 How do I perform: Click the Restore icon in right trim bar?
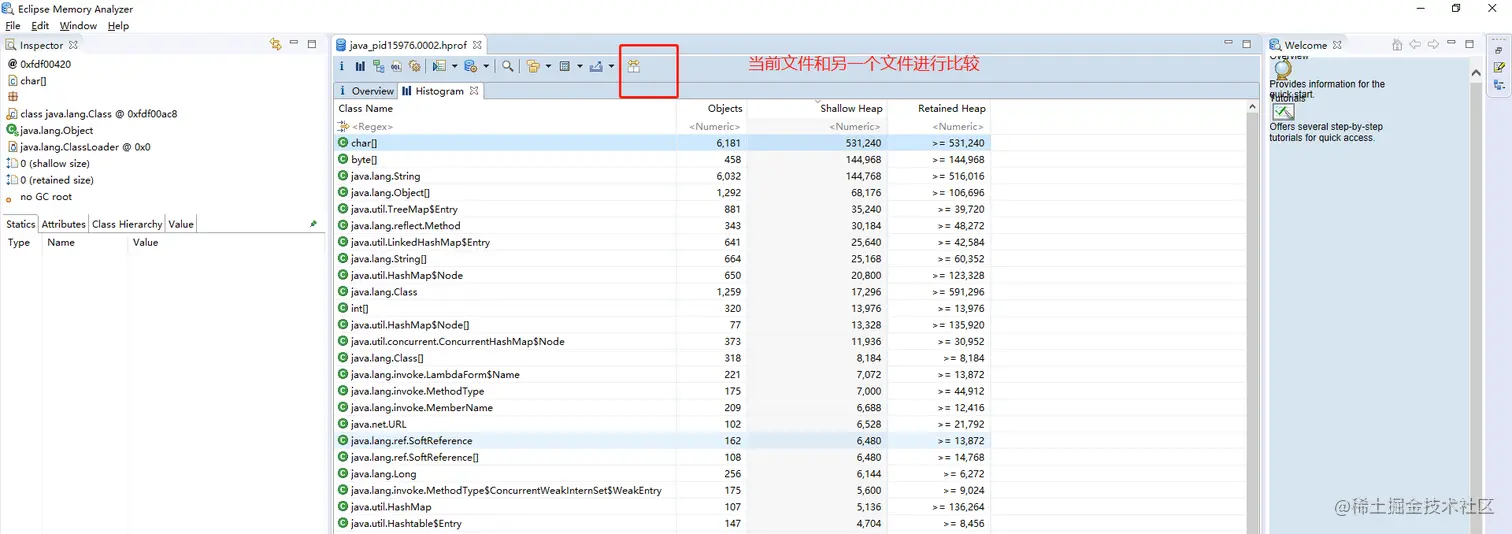tap(1499, 51)
